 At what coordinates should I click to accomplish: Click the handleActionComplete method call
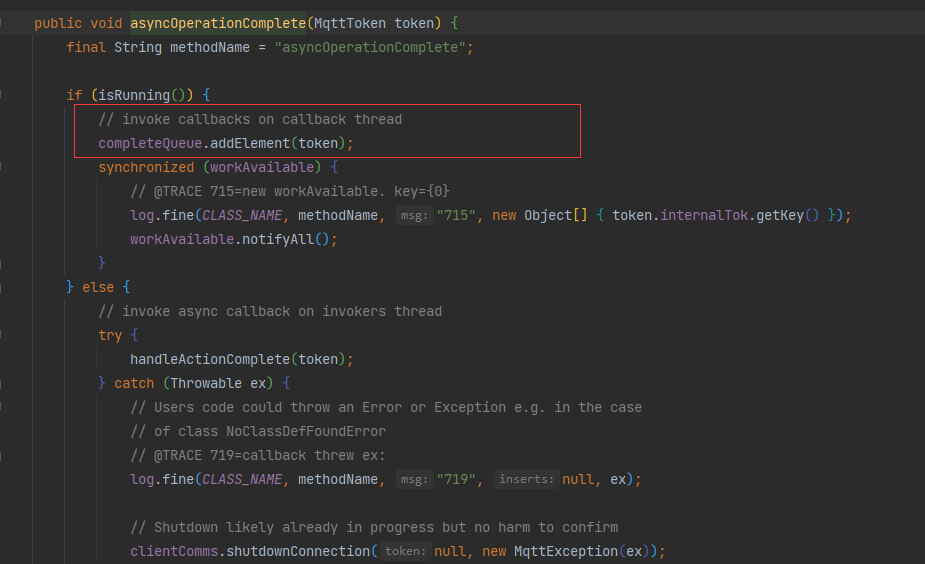tap(210, 359)
